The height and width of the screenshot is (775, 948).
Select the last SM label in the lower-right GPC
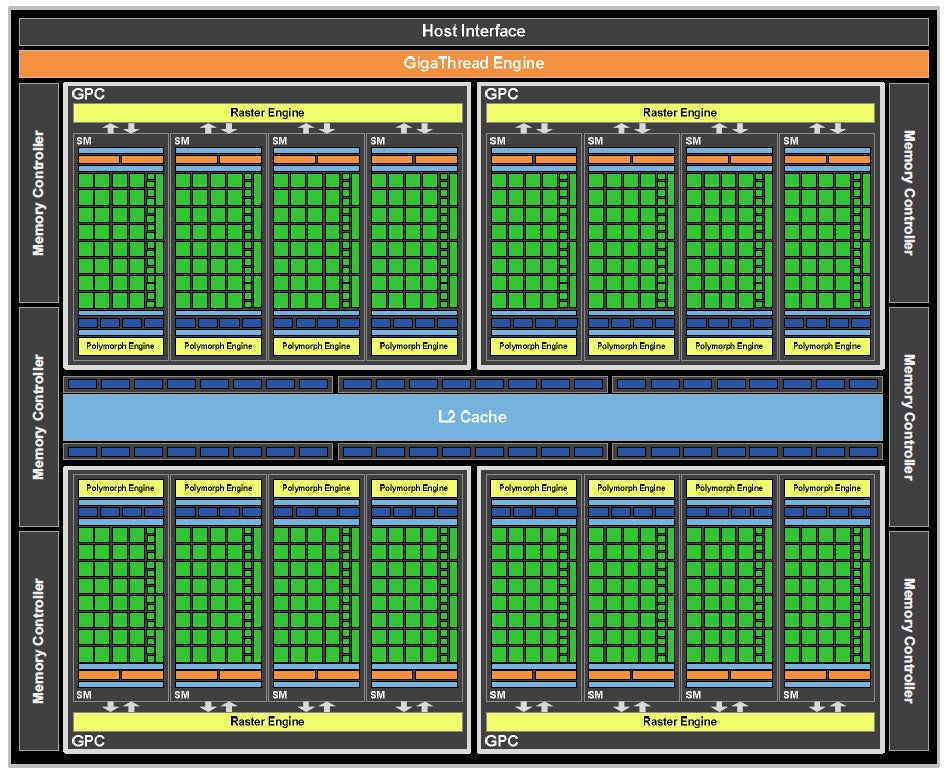pos(791,695)
